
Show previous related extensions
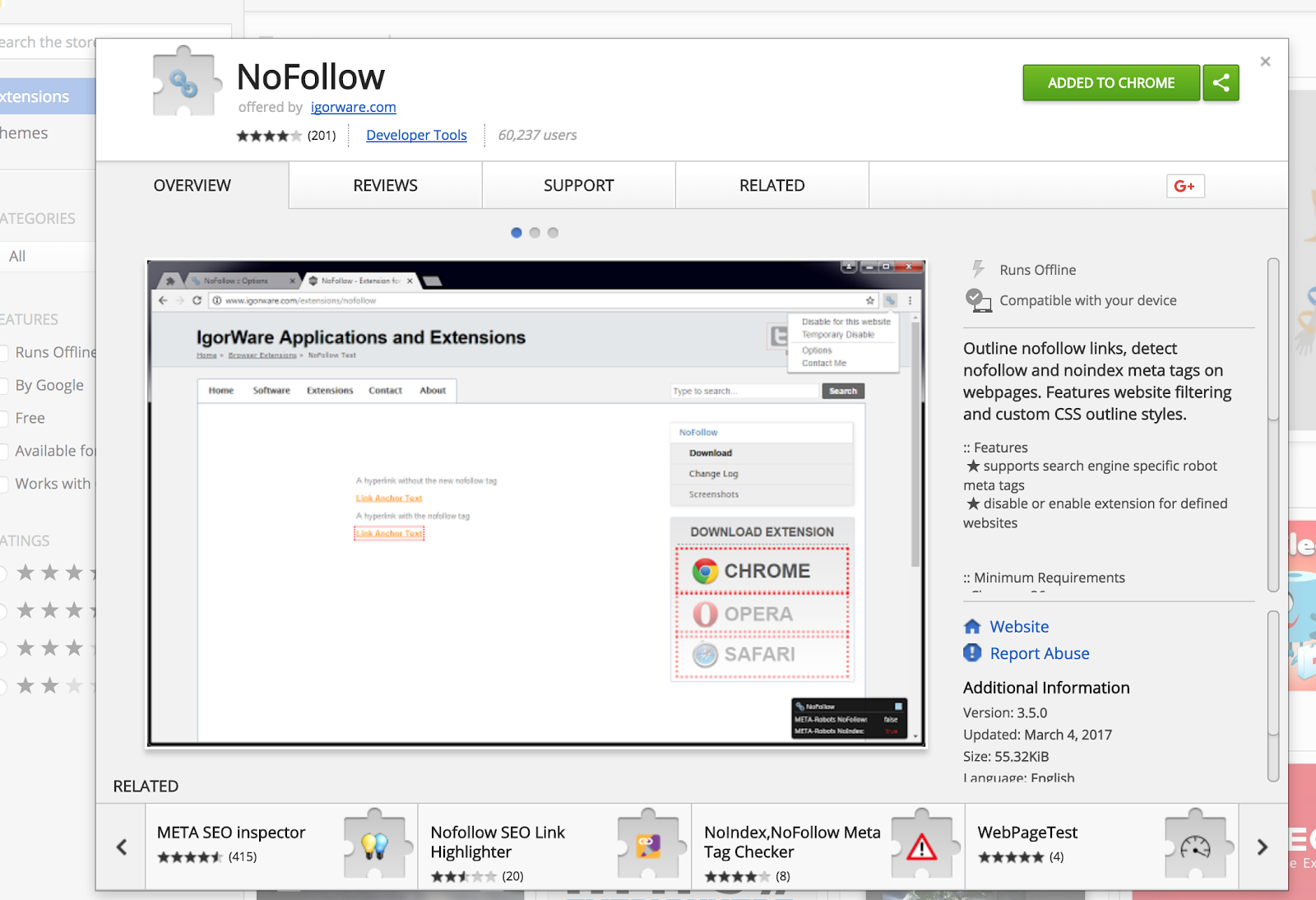[x=122, y=847]
